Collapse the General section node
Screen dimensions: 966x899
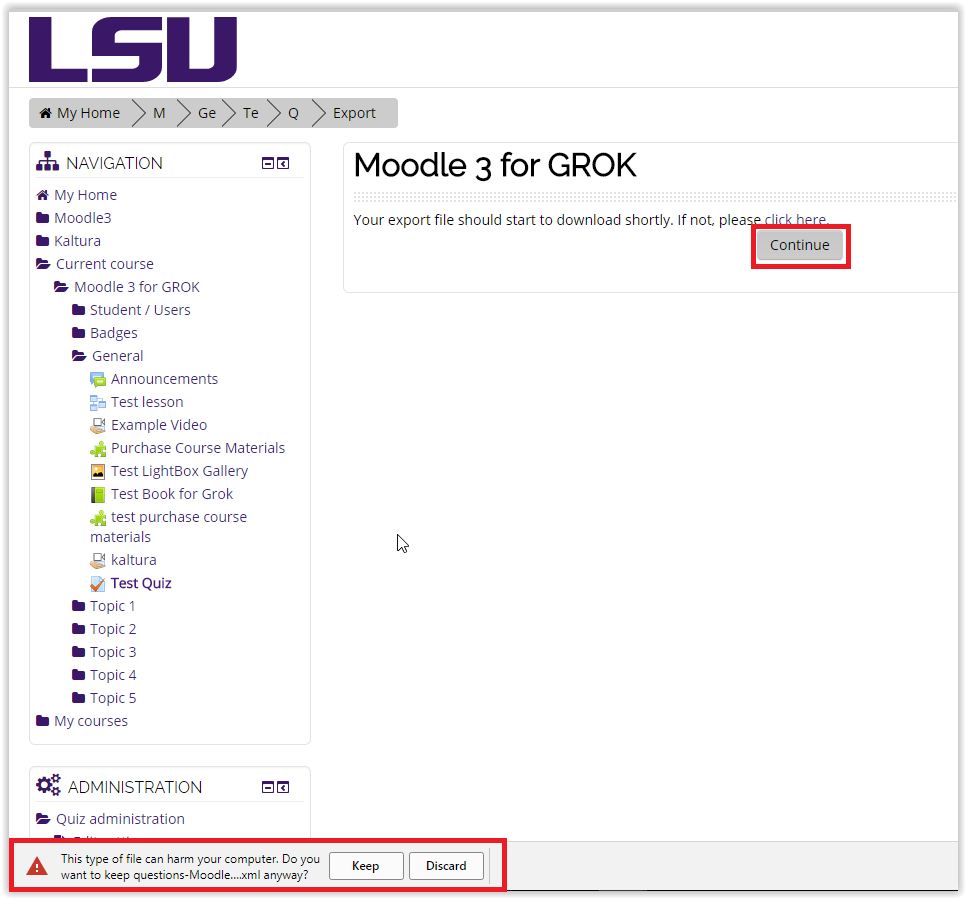pyautogui.click(x=79, y=356)
